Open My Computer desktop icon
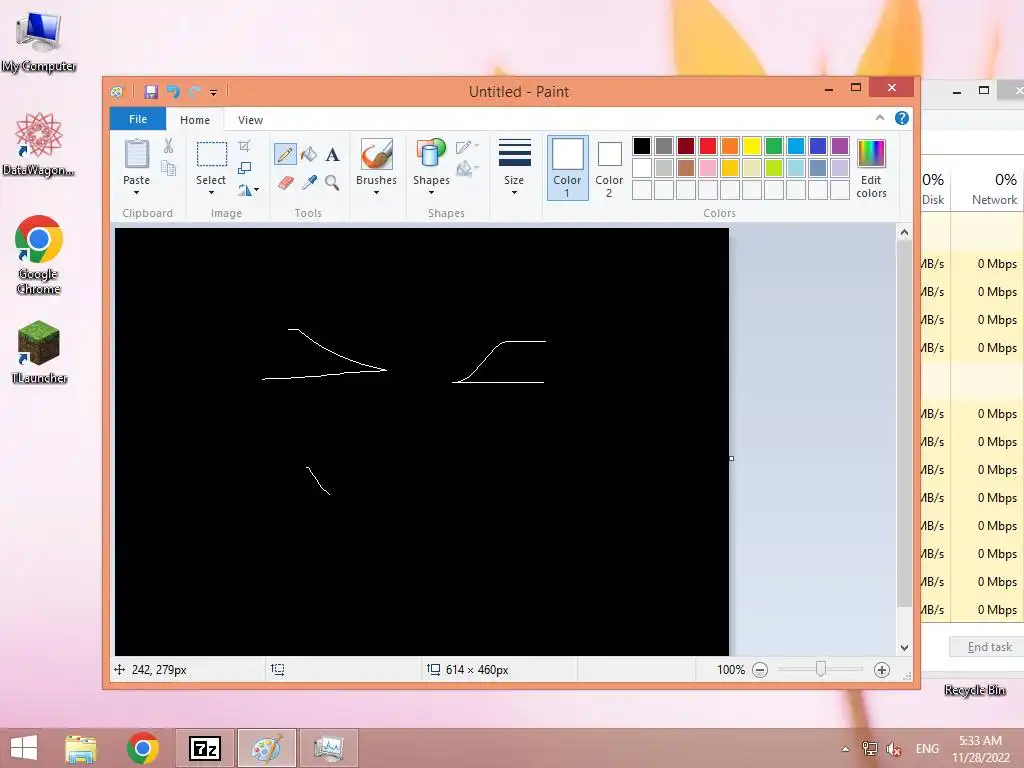Viewport: 1024px width, 768px height. click(x=39, y=41)
